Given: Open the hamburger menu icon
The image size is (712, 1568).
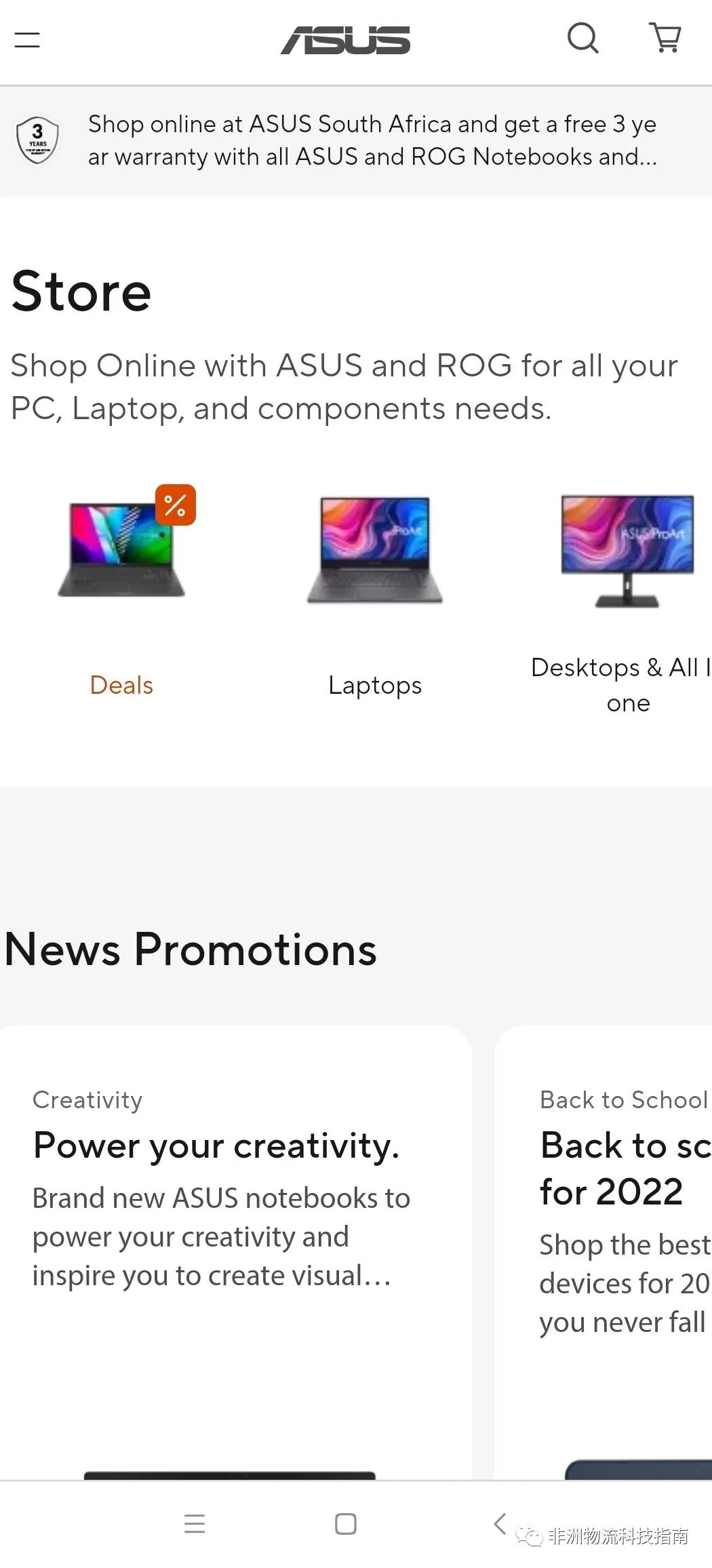Looking at the screenshot, I should tap(27, 39).
